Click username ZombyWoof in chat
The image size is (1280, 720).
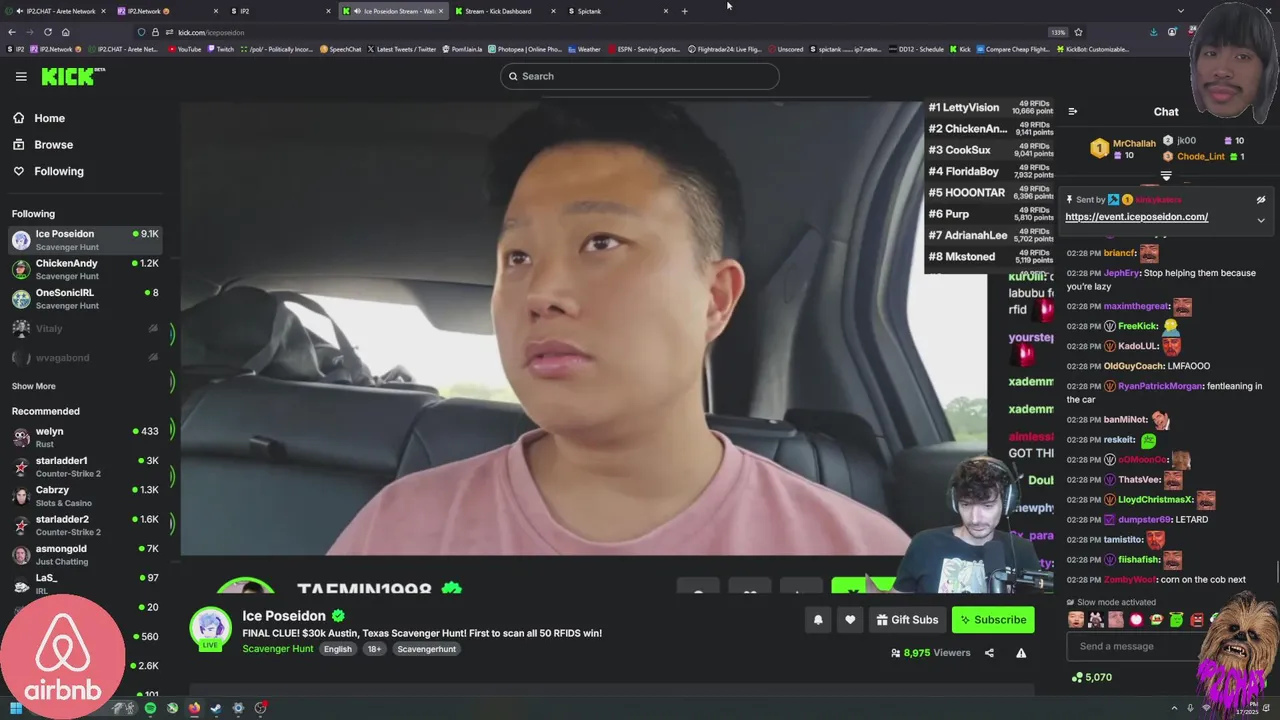[x=1129, y=580]
